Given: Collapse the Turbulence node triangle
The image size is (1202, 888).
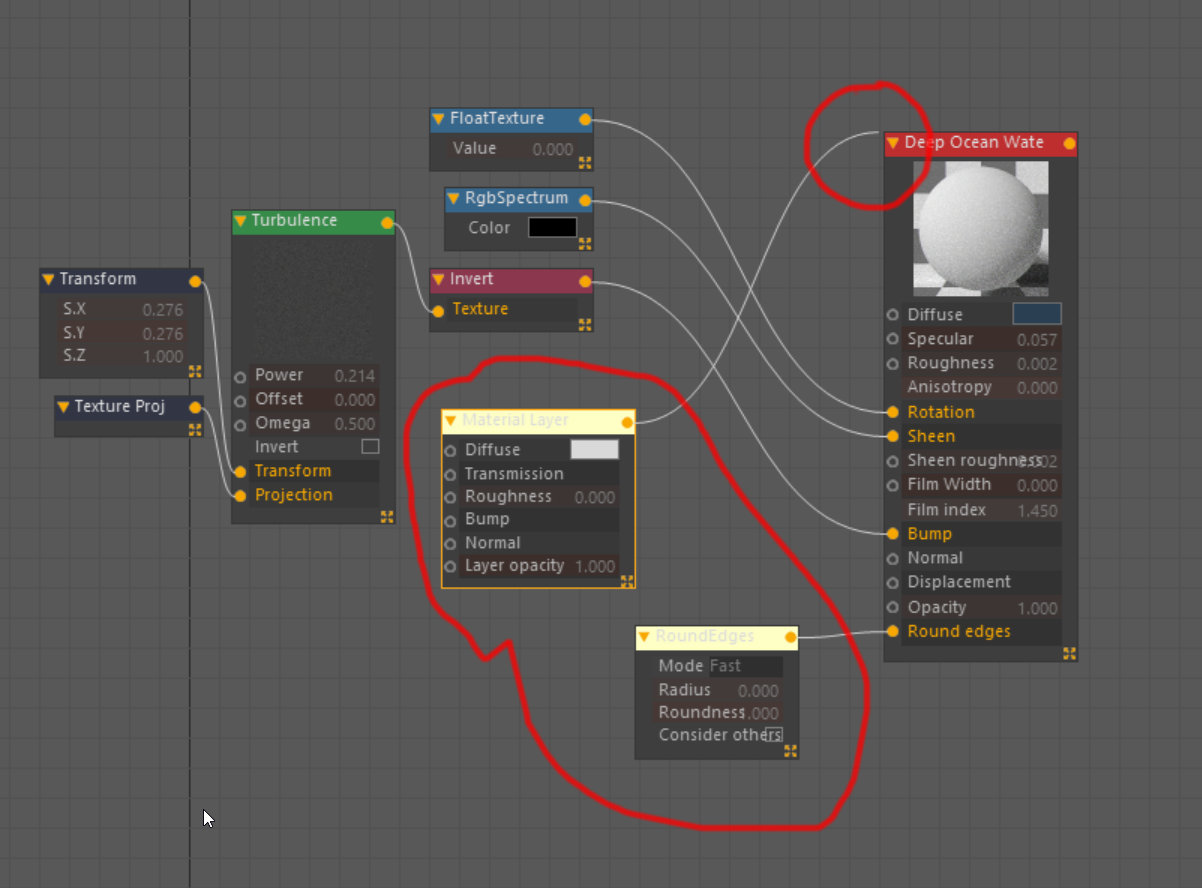Looking at the screenshot, I should tap(240, 221).
